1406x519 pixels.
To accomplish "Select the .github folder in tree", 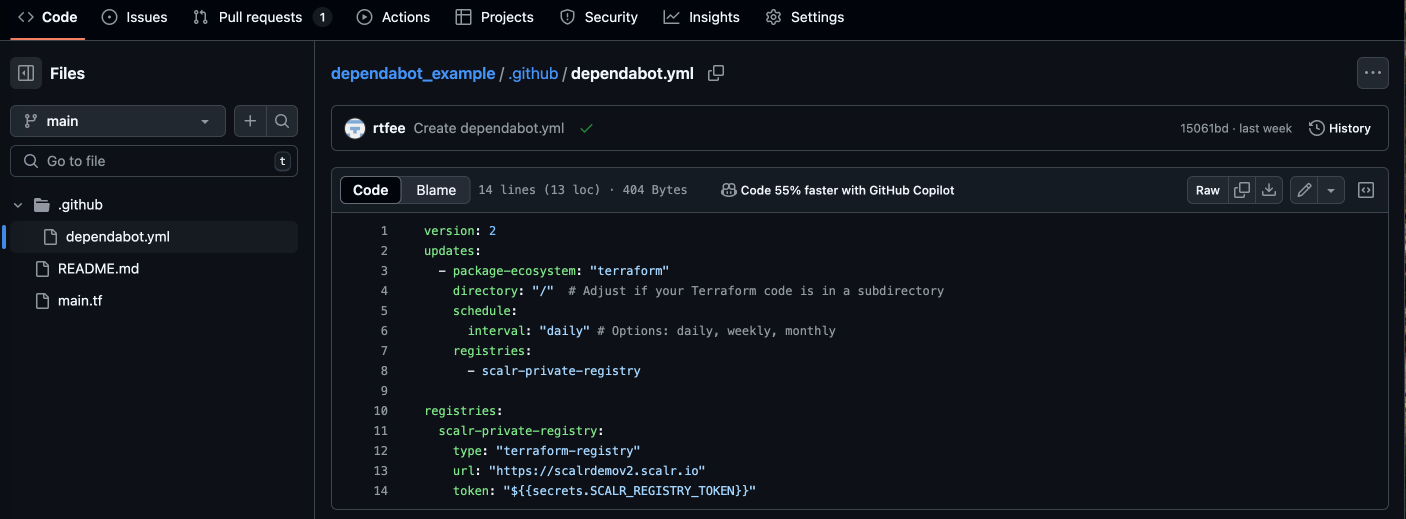I will [80, 205].
